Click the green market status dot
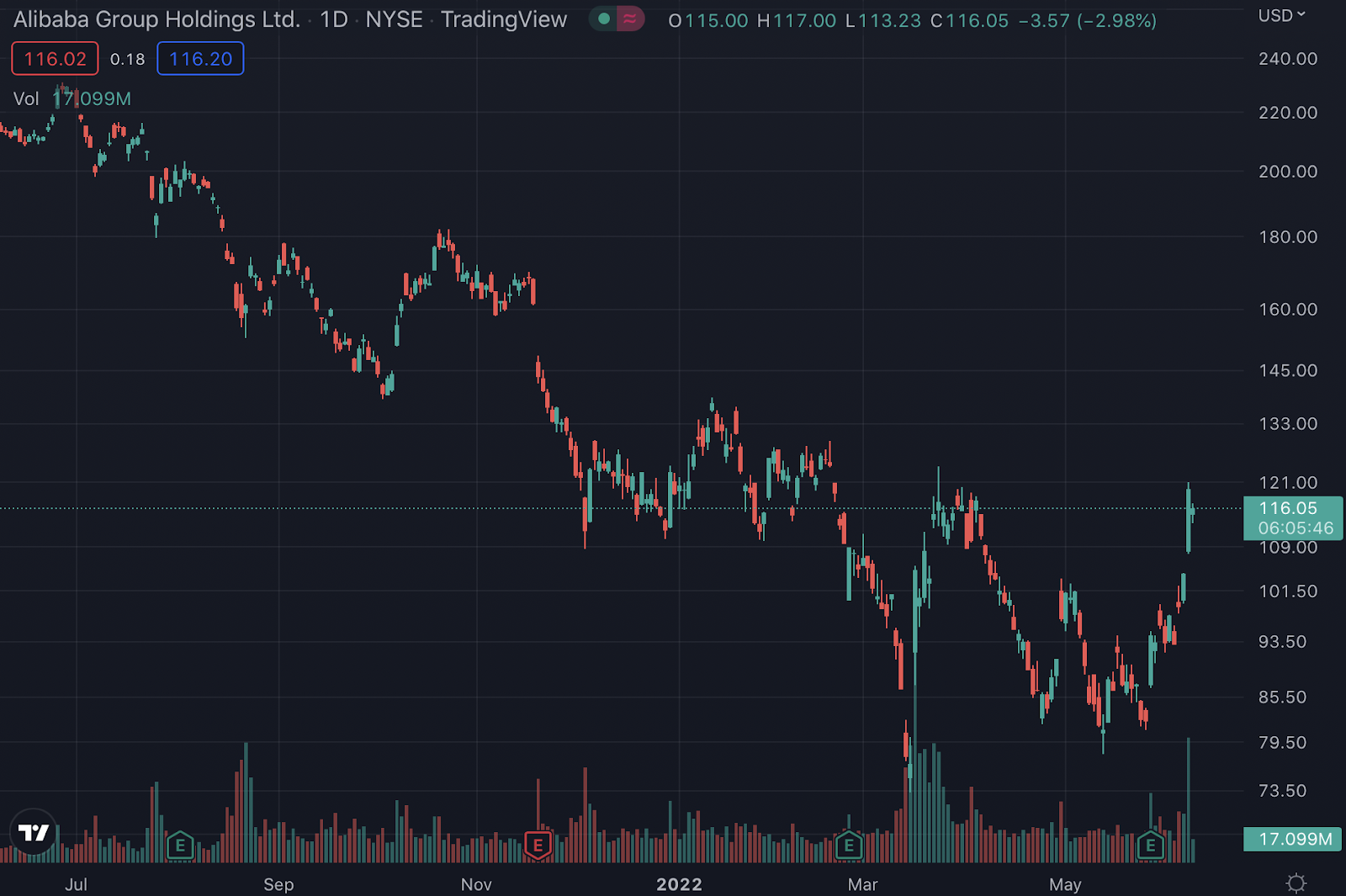The height and width of the screenshot is (896, 1346). pyautogui.click(x=603, y=19)
